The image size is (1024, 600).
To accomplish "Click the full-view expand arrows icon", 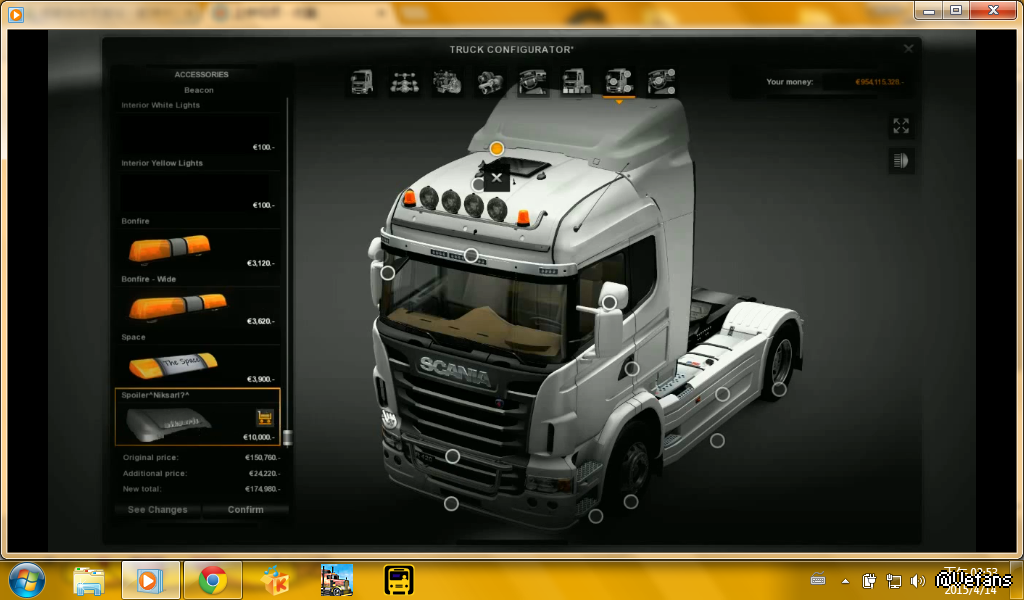I will [901, 126].
